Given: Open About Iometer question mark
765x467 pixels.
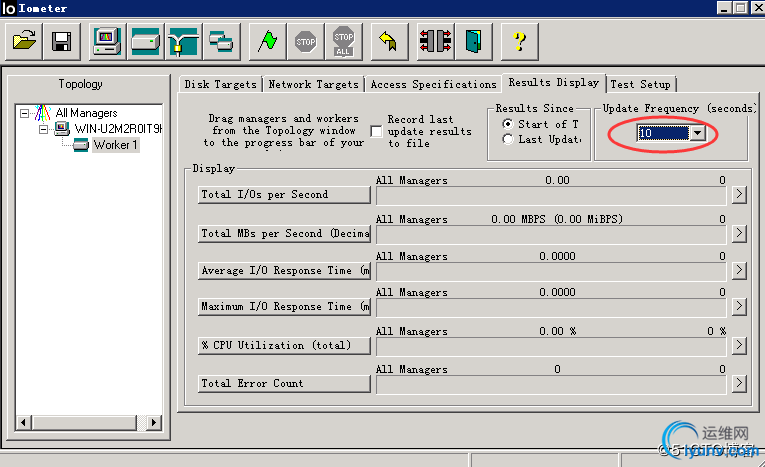Looking at the screenshot, I should click(x=520, y=41).
